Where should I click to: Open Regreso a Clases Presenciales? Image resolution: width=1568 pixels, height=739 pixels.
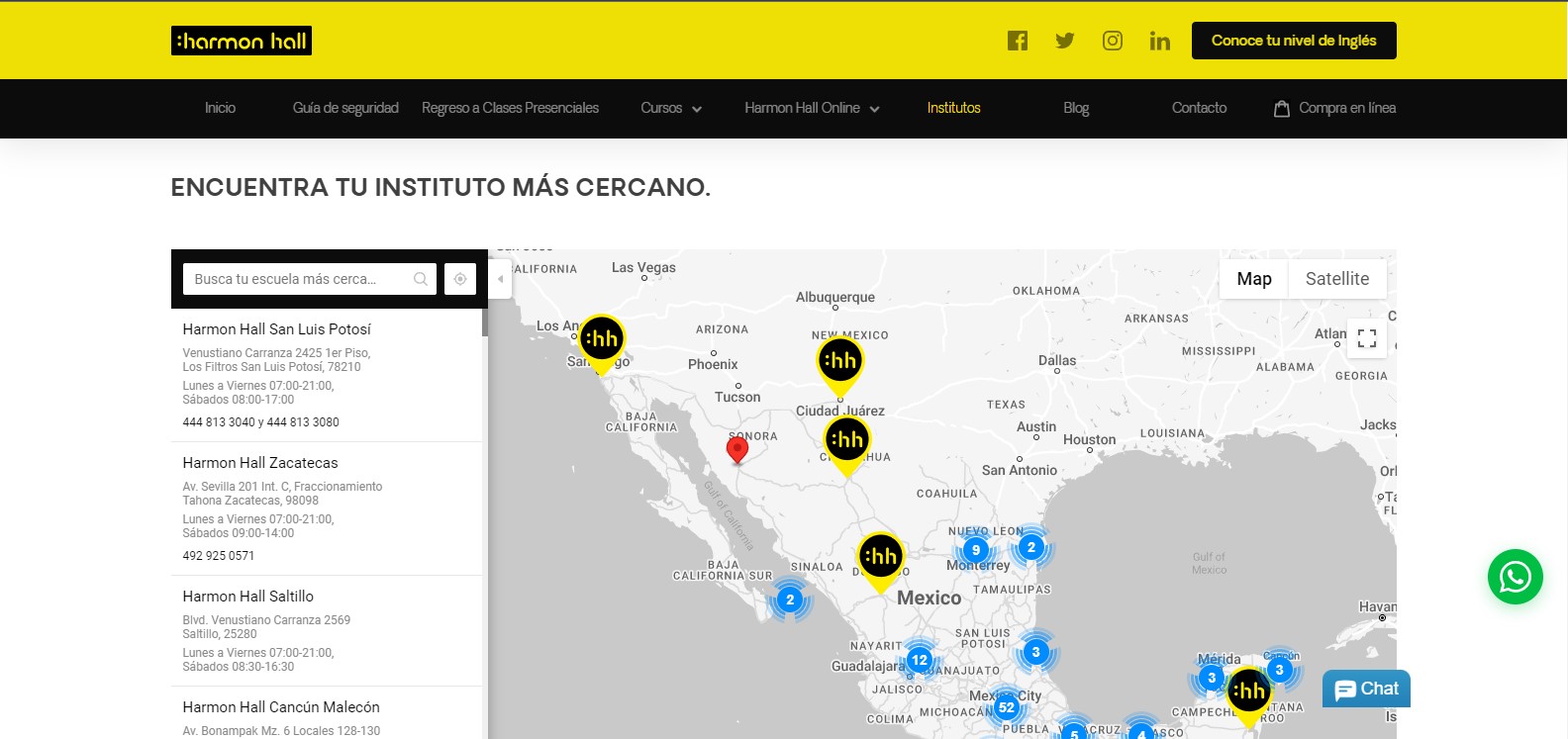tap(510, 109)
